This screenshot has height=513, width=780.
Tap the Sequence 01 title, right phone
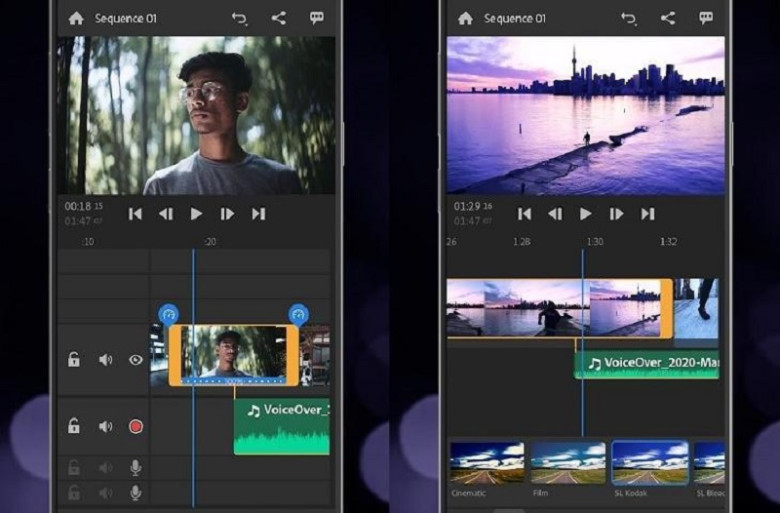[x=515, y=19]
